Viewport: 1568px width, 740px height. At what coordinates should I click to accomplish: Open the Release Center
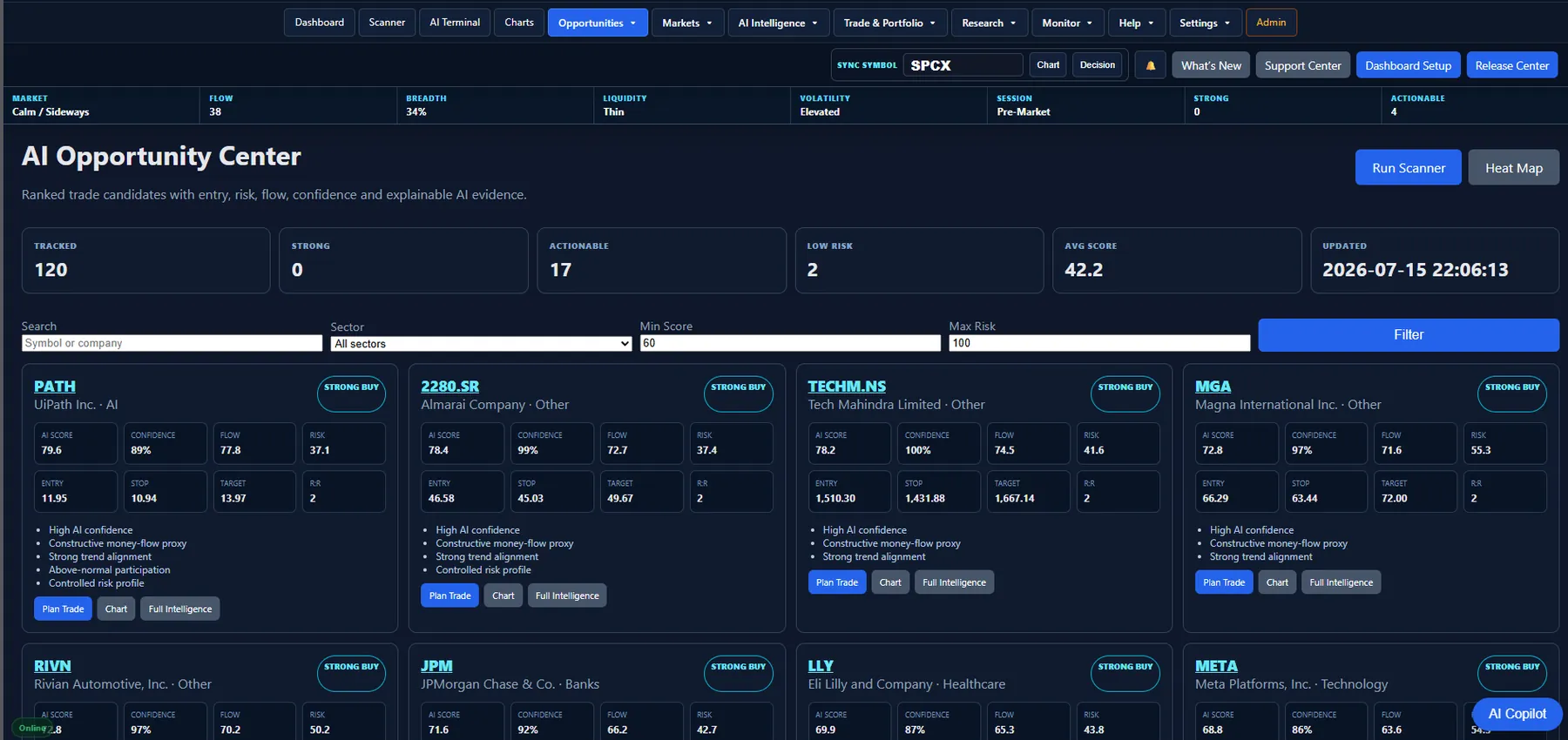1512,65
